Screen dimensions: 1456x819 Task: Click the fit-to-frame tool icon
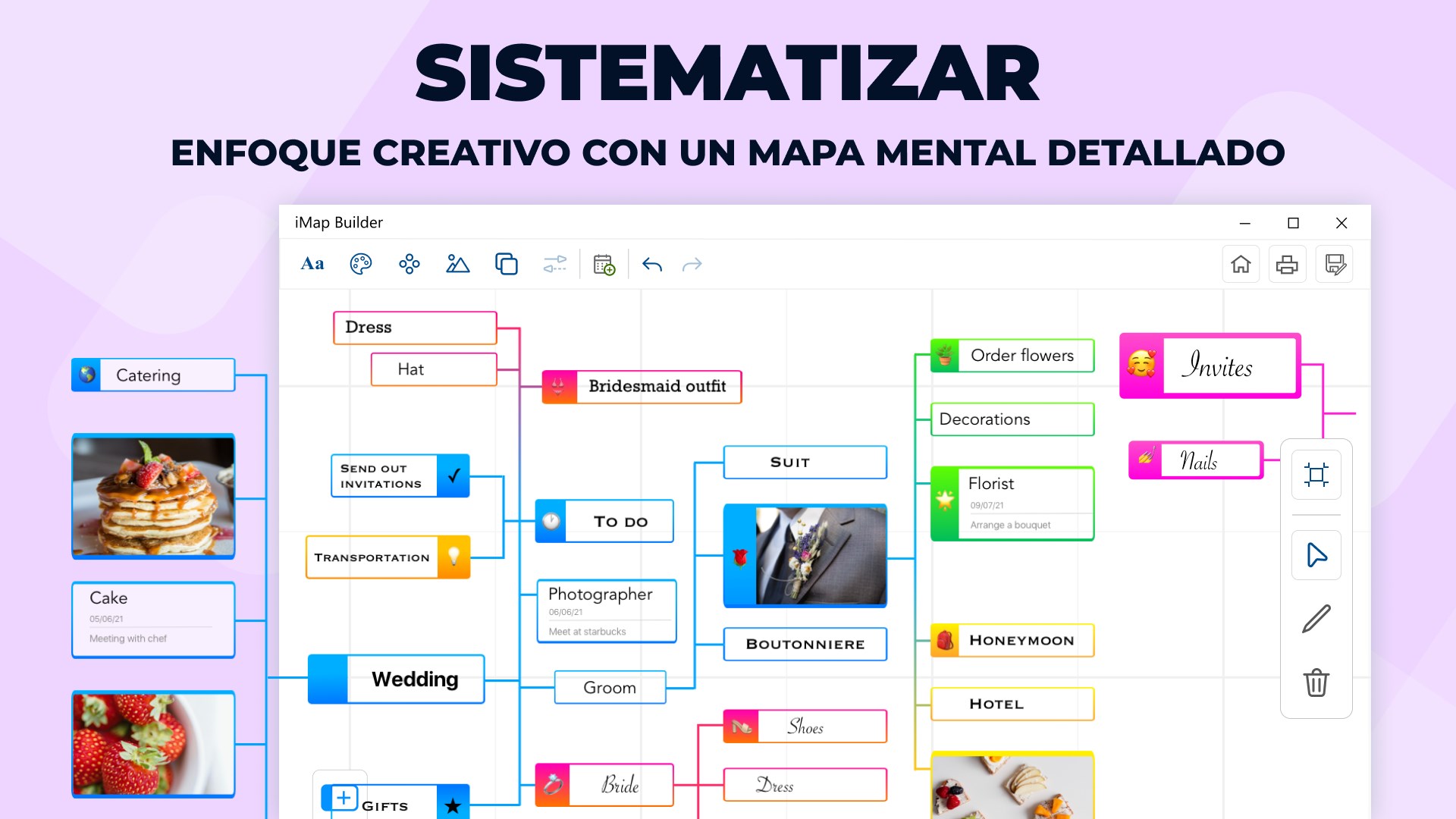(x=1316, y=475)
